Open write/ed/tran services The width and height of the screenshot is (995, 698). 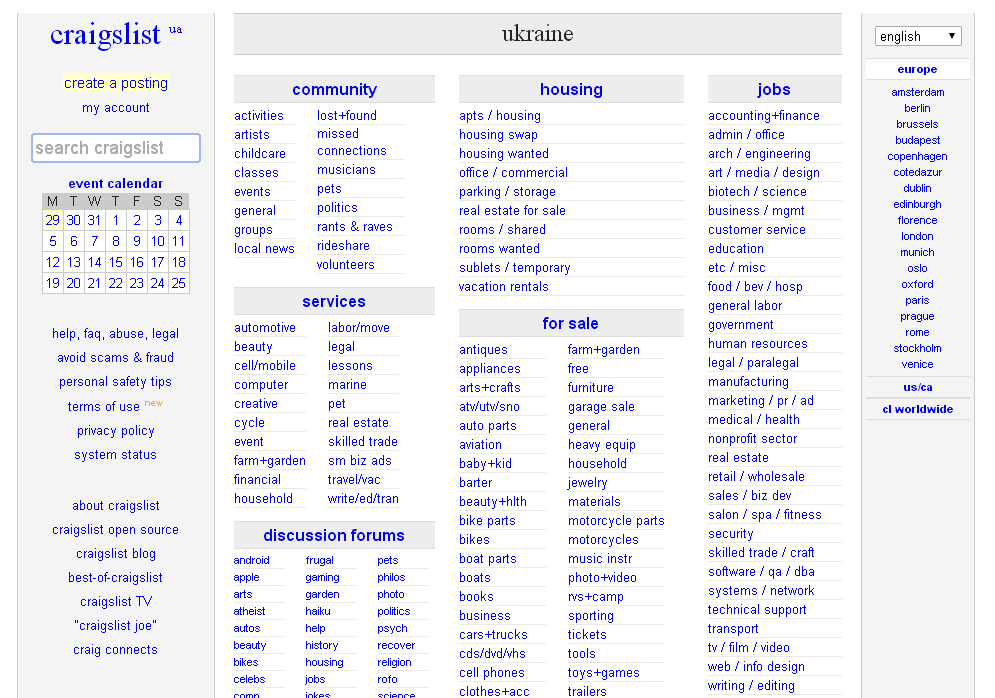point(363,499)
